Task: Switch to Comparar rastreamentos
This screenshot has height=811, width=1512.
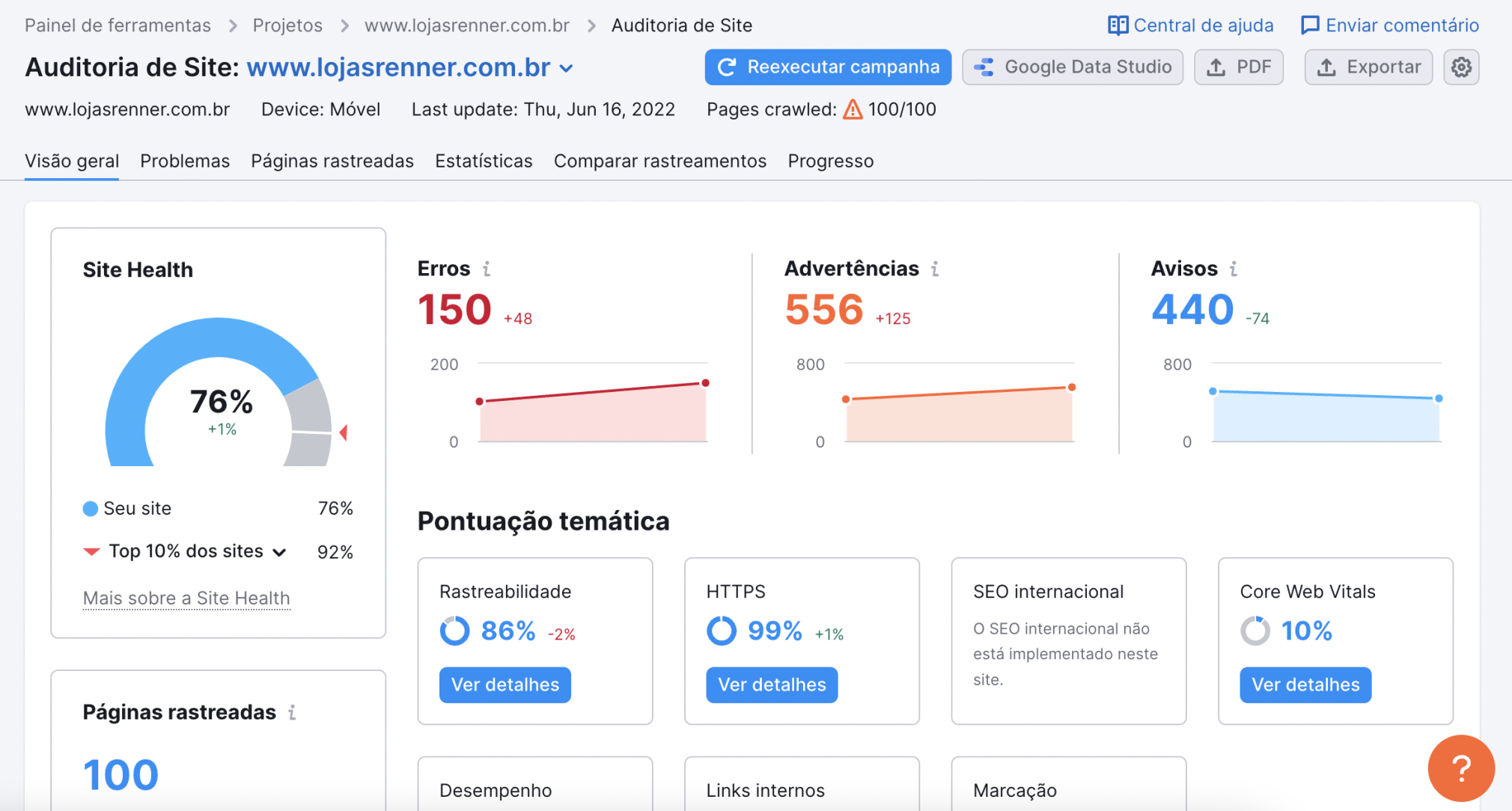Action: [x=659, y=161]
